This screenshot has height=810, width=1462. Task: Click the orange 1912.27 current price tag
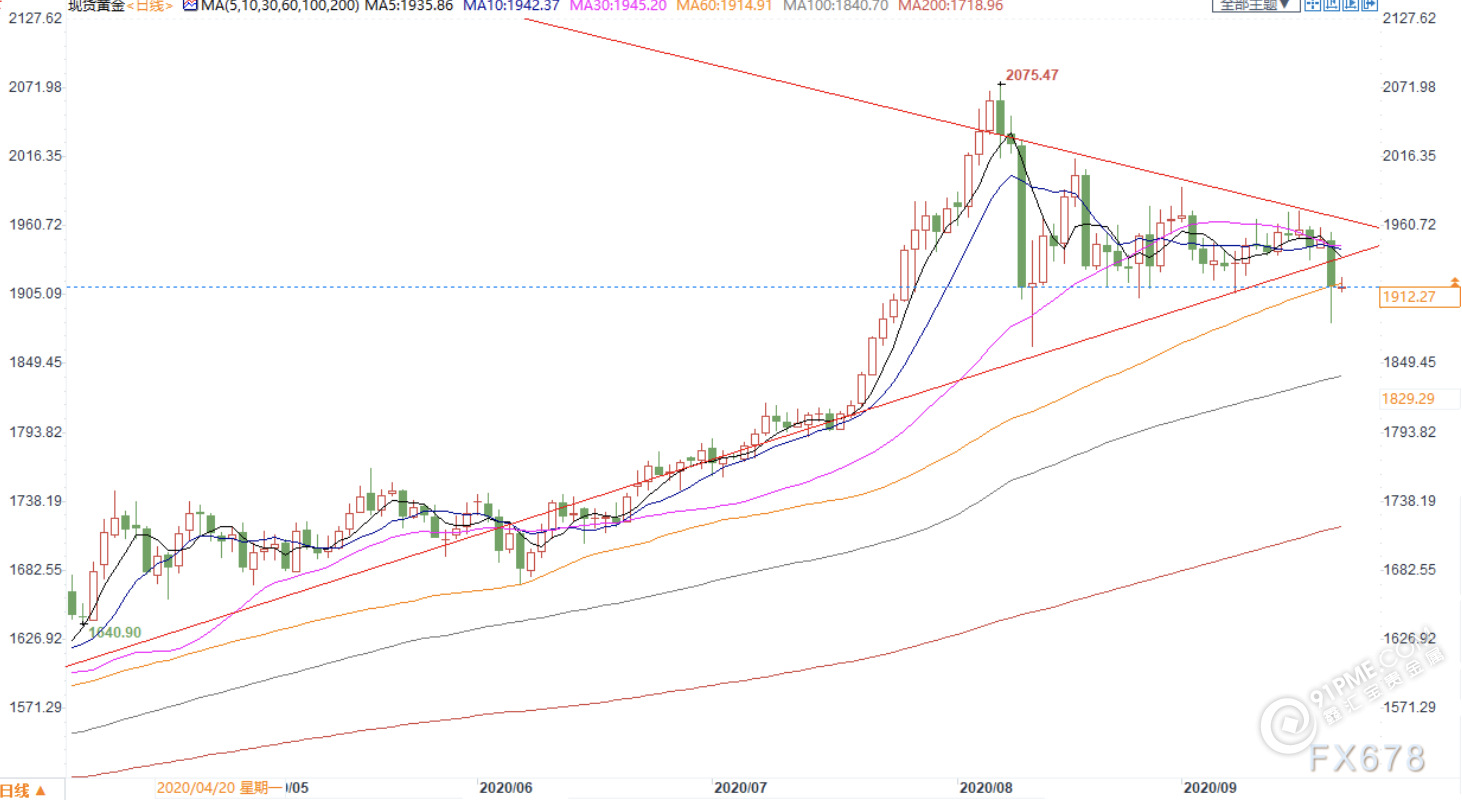tap(1418, 297)
